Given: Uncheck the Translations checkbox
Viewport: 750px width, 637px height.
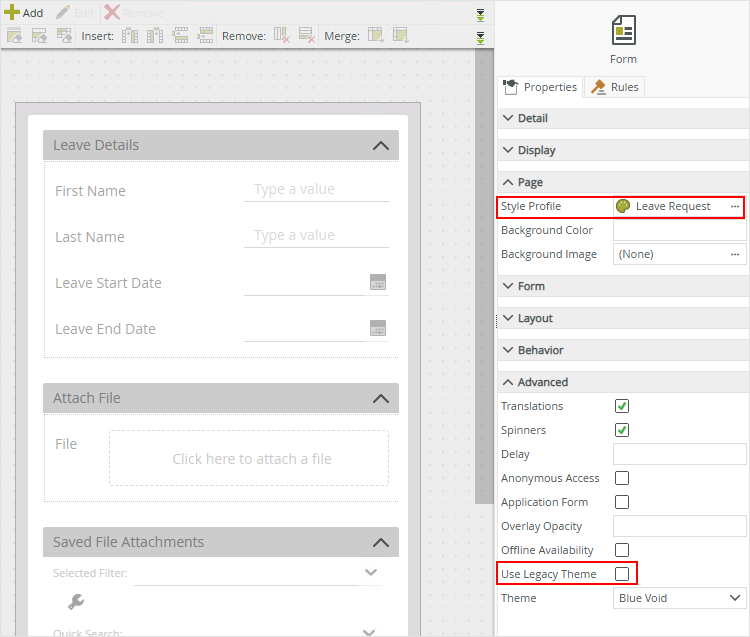Looking at the screenshot, I should tap(622, 406).
